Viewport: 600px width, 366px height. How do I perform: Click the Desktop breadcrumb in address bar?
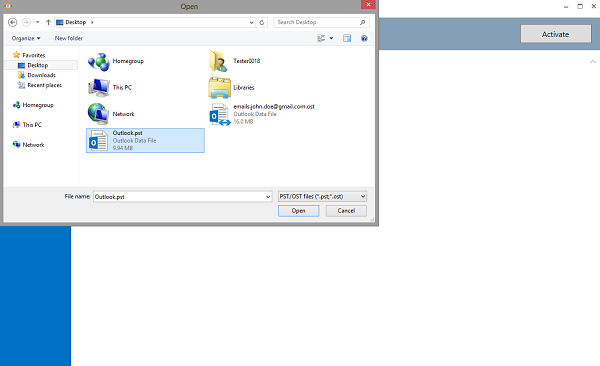(75, 22)
